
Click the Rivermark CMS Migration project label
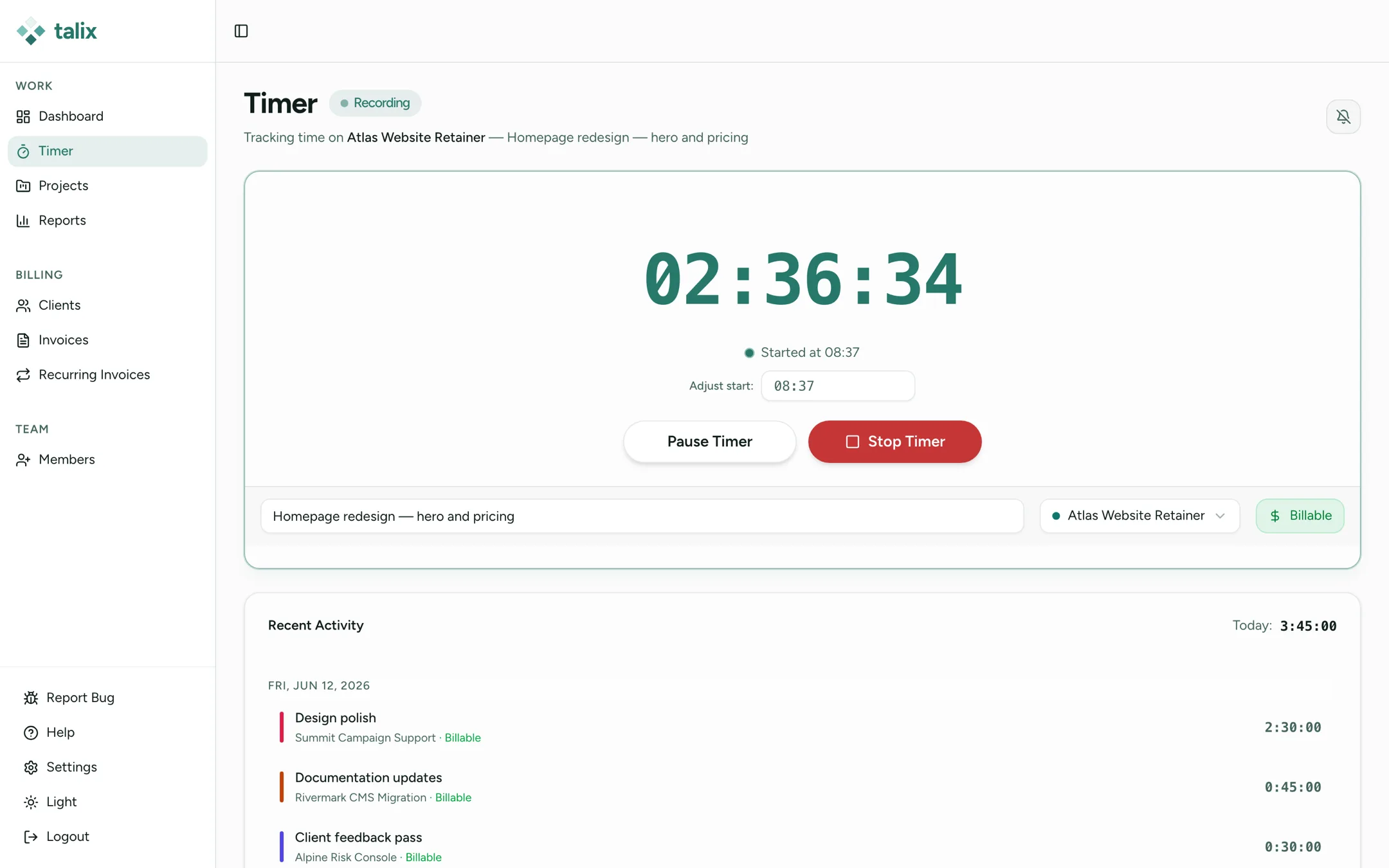coord(361,798)
